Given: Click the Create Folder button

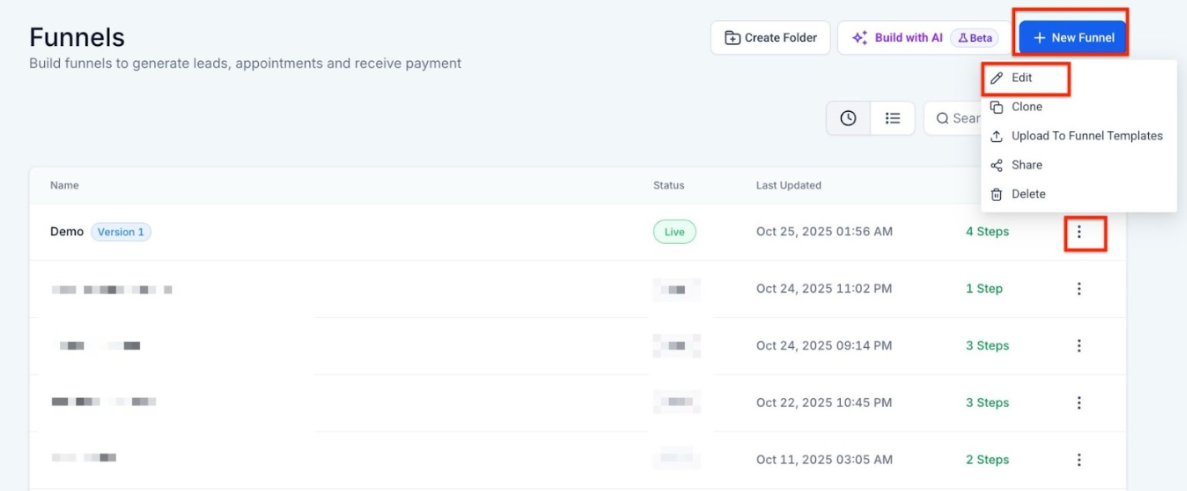Looking at the screenshot, I should pyautogui.click(x=770, y=38).
